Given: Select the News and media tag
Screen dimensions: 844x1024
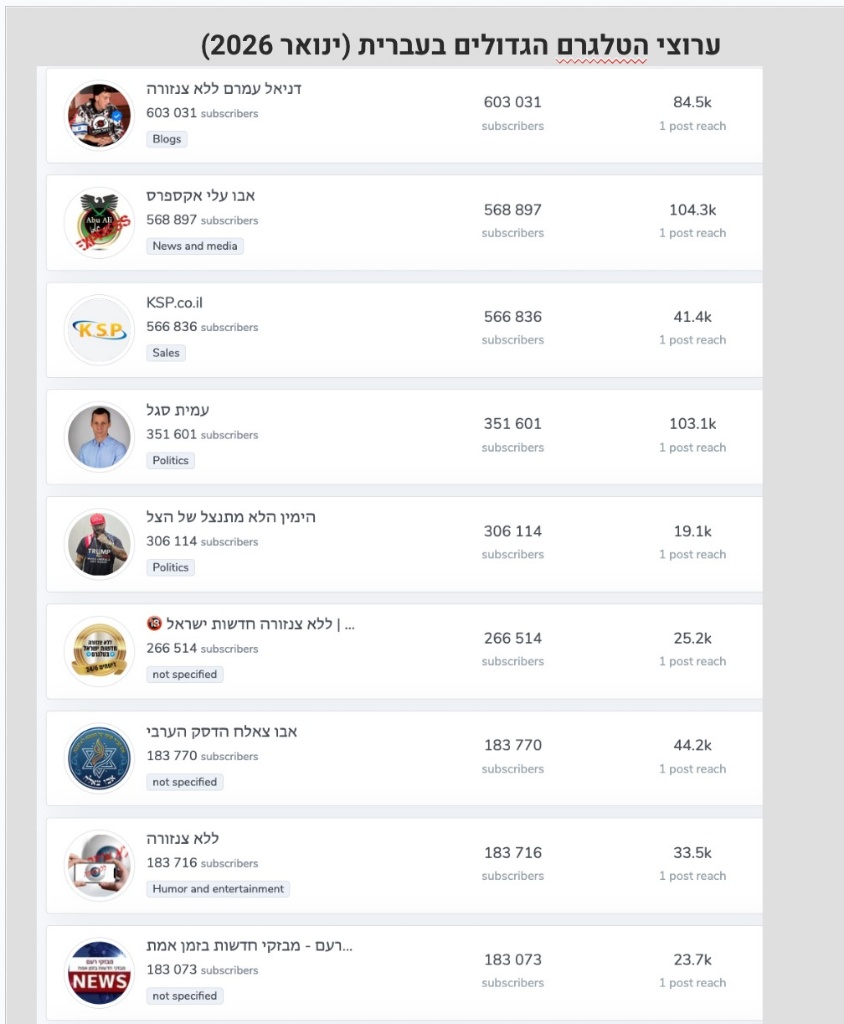Looking at the screenshot, I should (195, 246).
